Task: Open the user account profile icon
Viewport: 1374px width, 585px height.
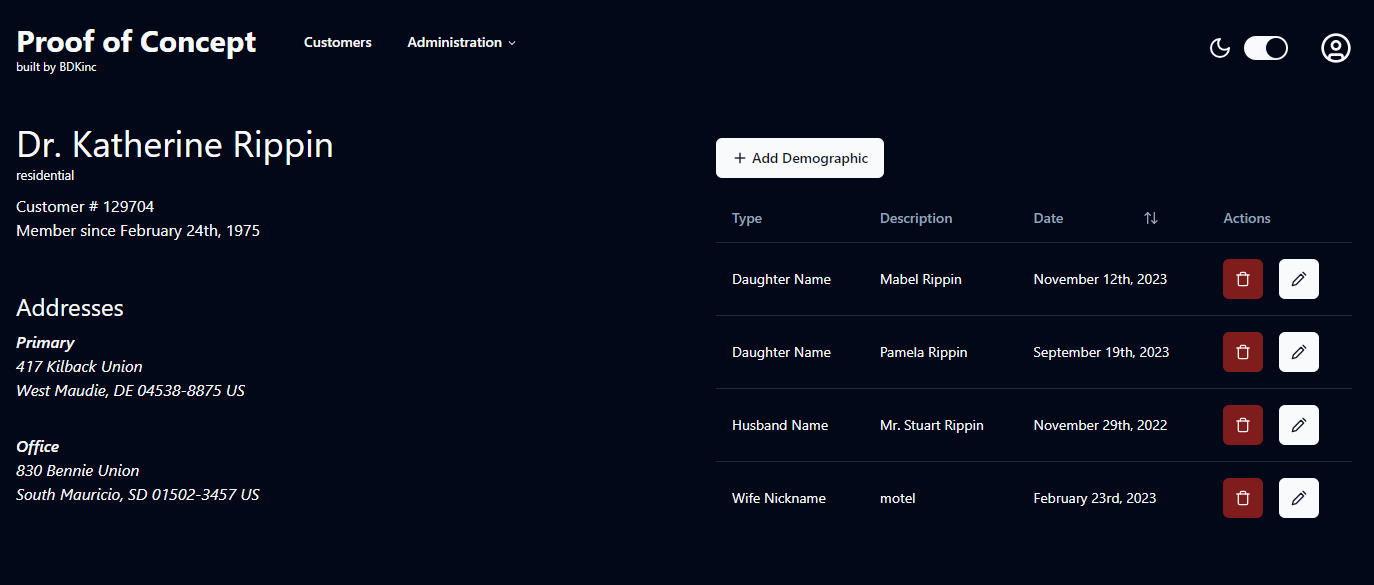Action: coord(1335,48)
